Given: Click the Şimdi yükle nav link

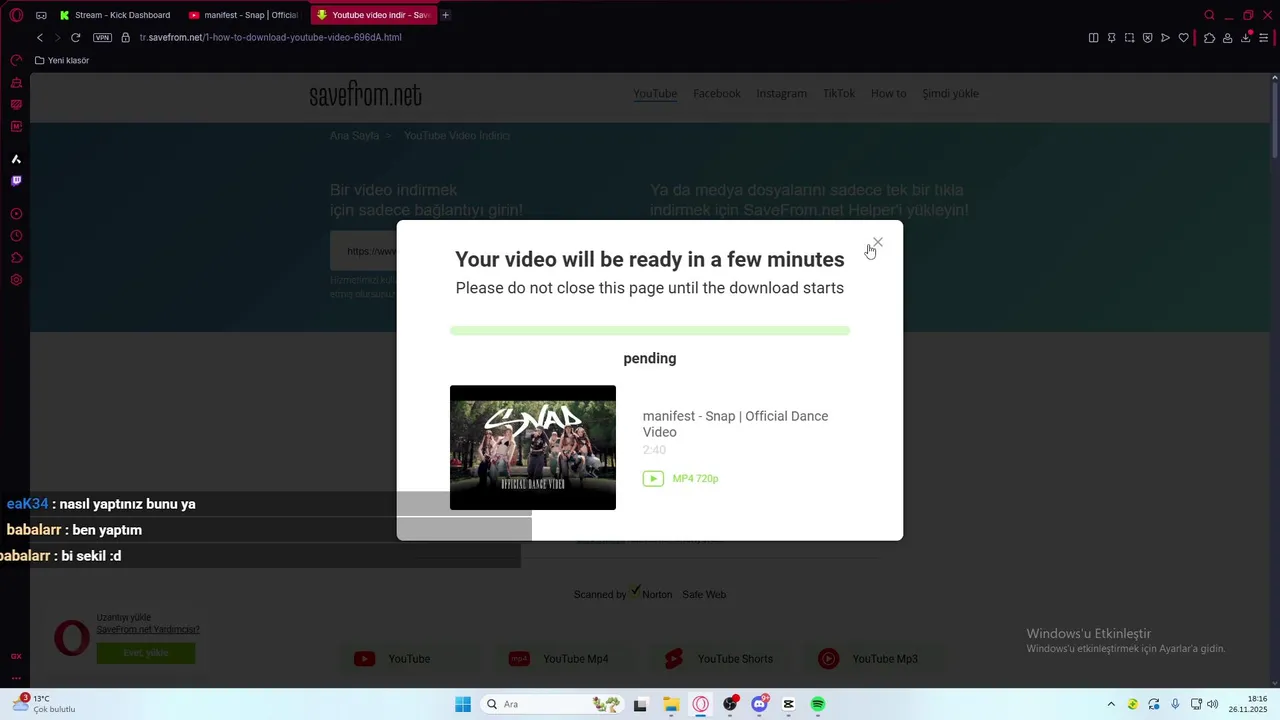Looking at the screenshot, I should [x=950, y=93].
